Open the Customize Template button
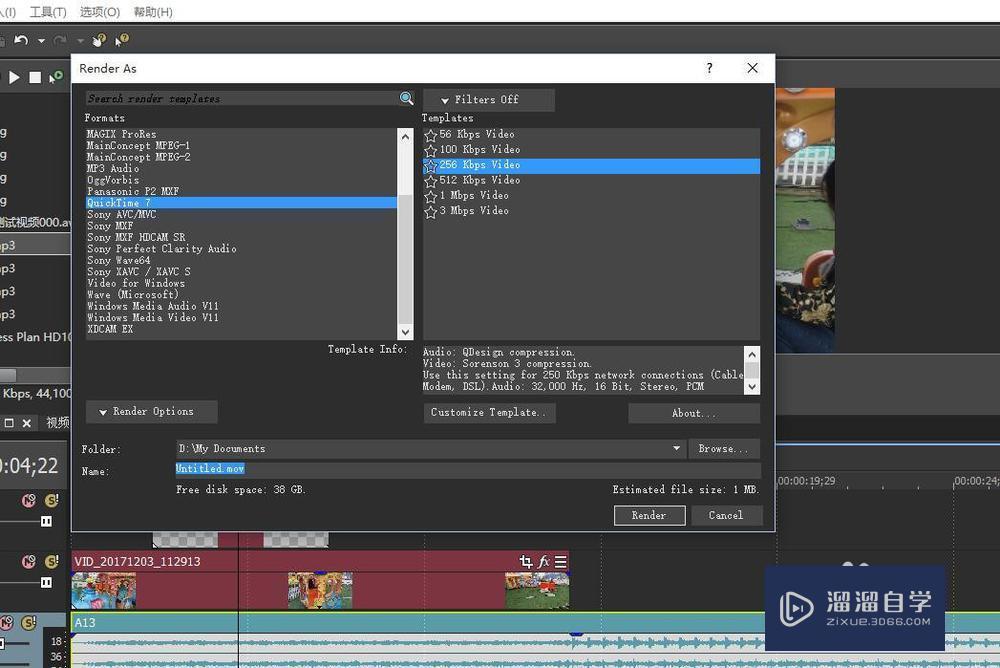This screenshot has height=668, width=1000. coord(489,413)
